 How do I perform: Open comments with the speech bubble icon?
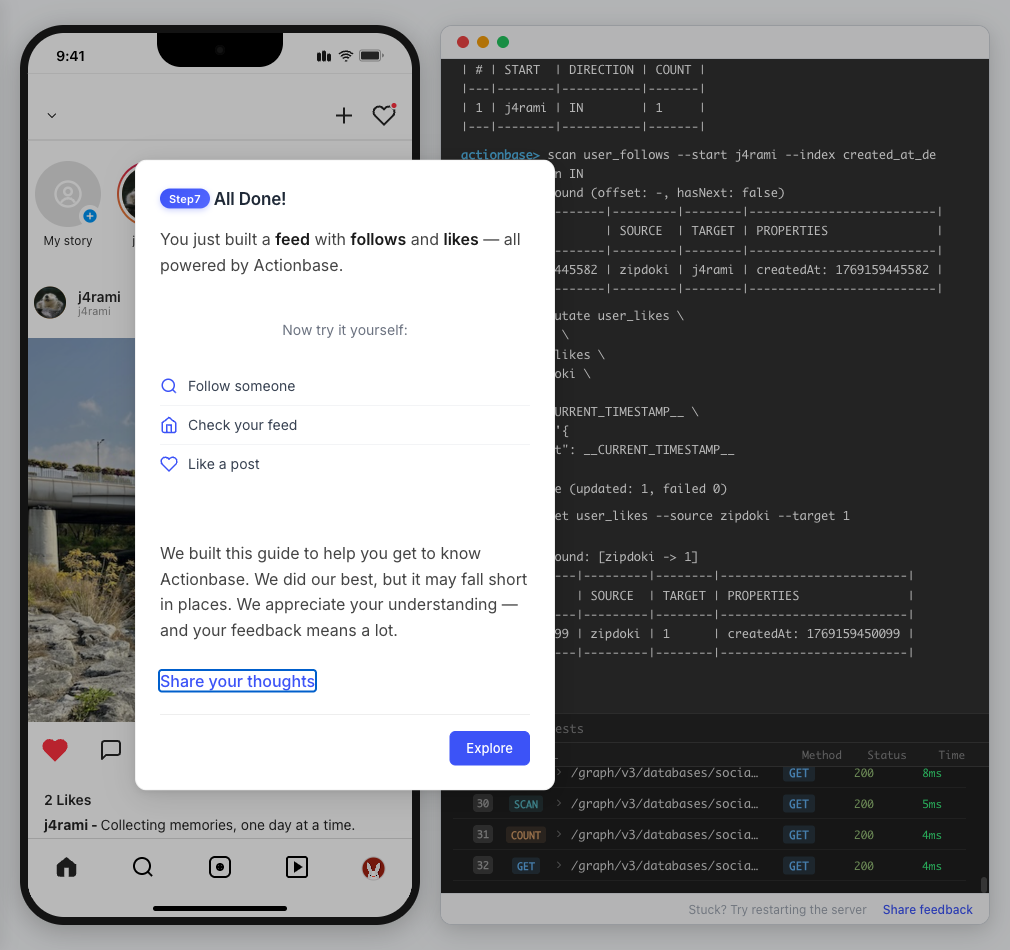[x=111, y=749]
